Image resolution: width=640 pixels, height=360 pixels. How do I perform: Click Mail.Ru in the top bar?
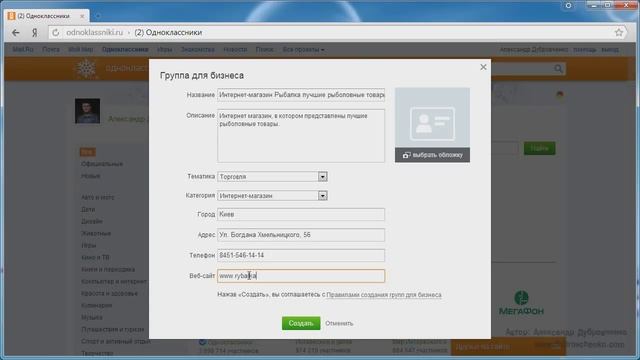pos(23,49)
